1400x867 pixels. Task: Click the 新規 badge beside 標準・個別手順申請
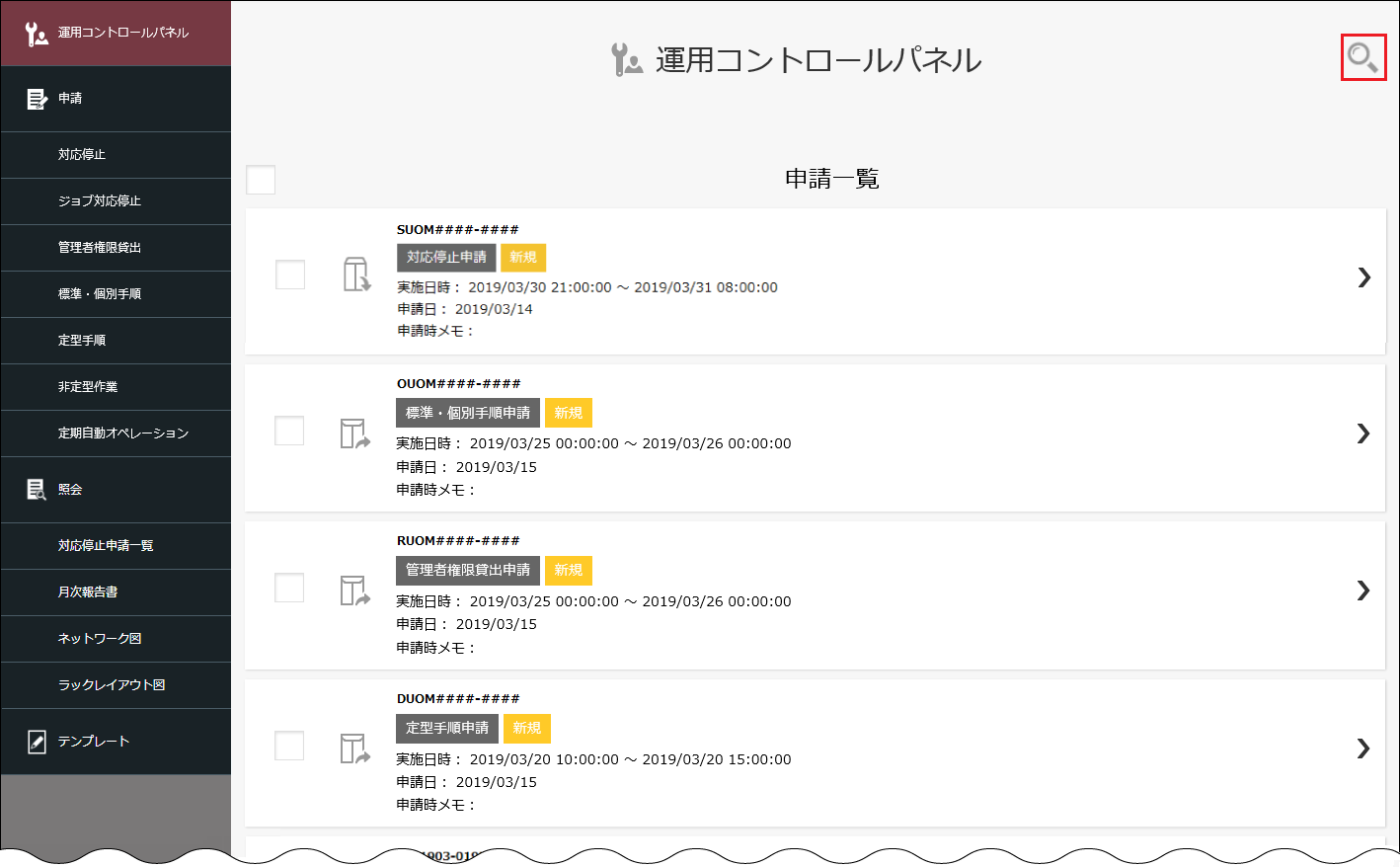click(x=569, y=413)
